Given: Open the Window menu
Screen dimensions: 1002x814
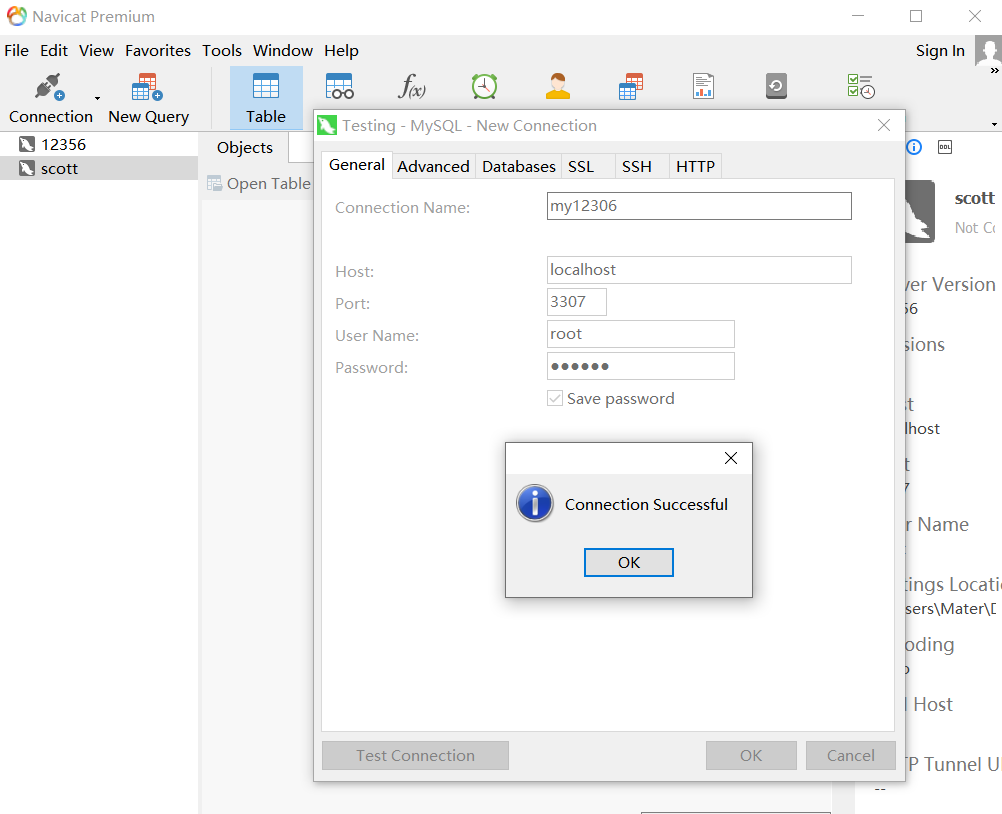Looking at the screenshot, I should pos(282,50).
